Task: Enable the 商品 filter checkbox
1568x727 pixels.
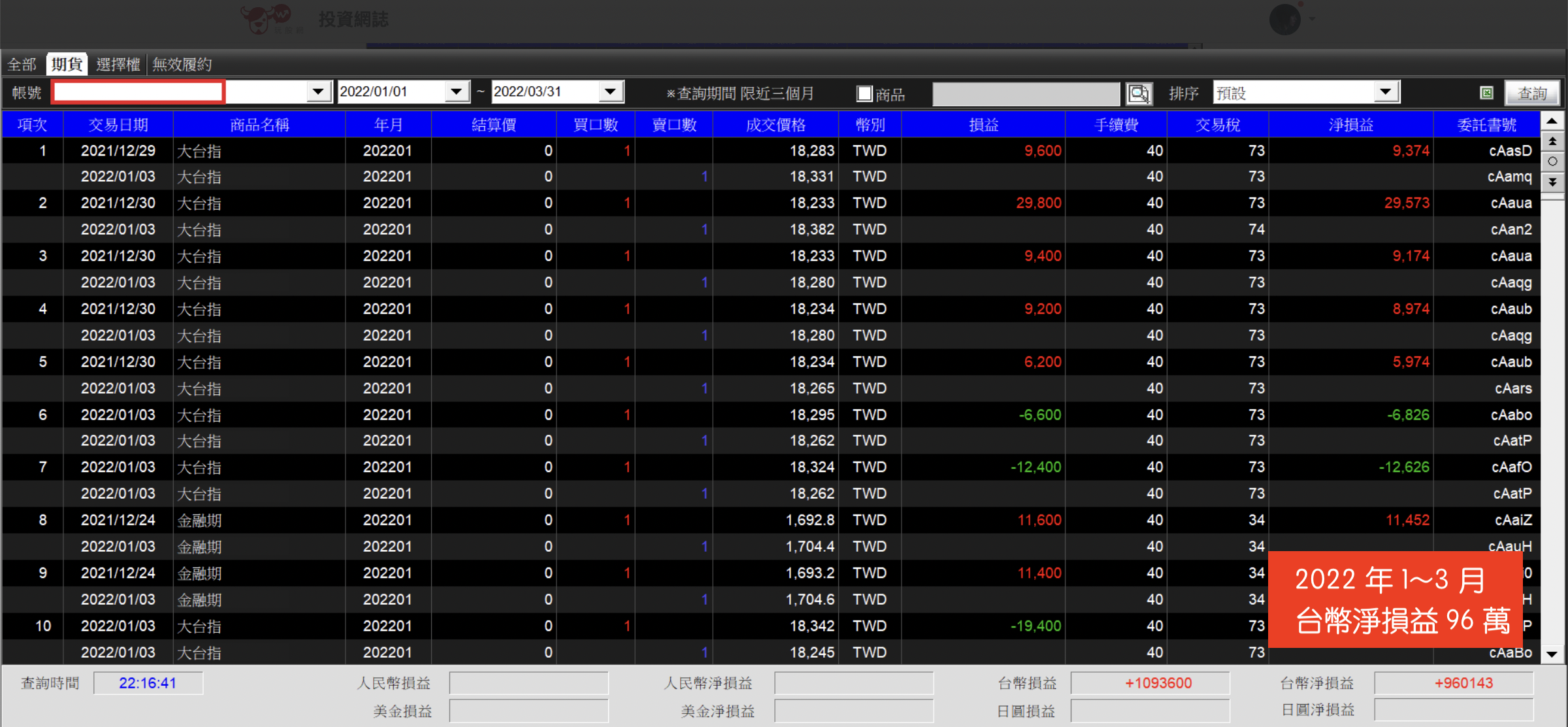Action: coord(864,93)
